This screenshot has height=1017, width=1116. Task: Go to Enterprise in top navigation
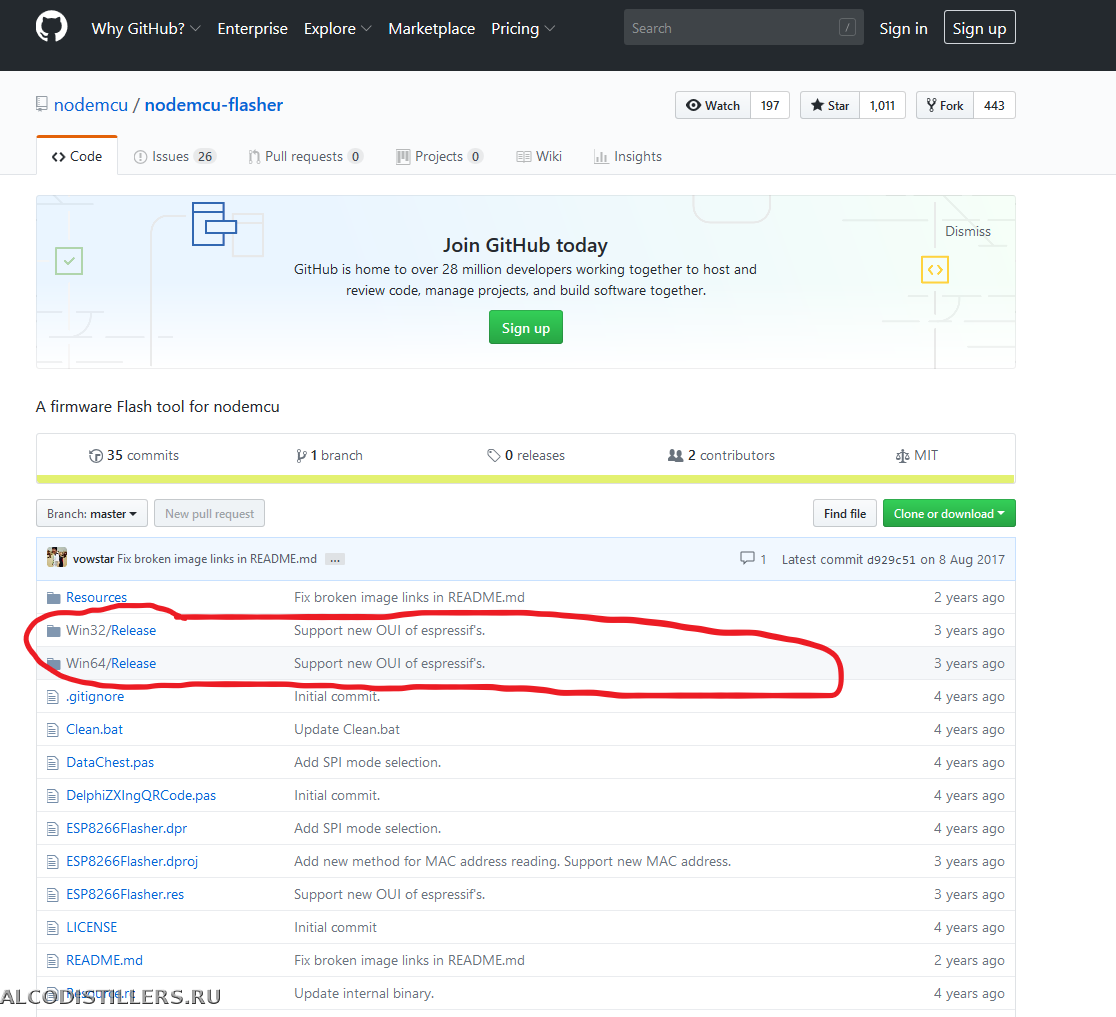(x=253, y=28)
